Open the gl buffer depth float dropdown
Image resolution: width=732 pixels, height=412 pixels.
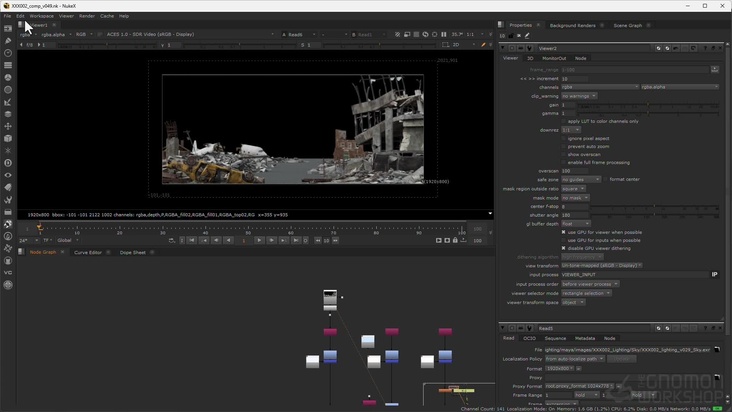[576, 224]
